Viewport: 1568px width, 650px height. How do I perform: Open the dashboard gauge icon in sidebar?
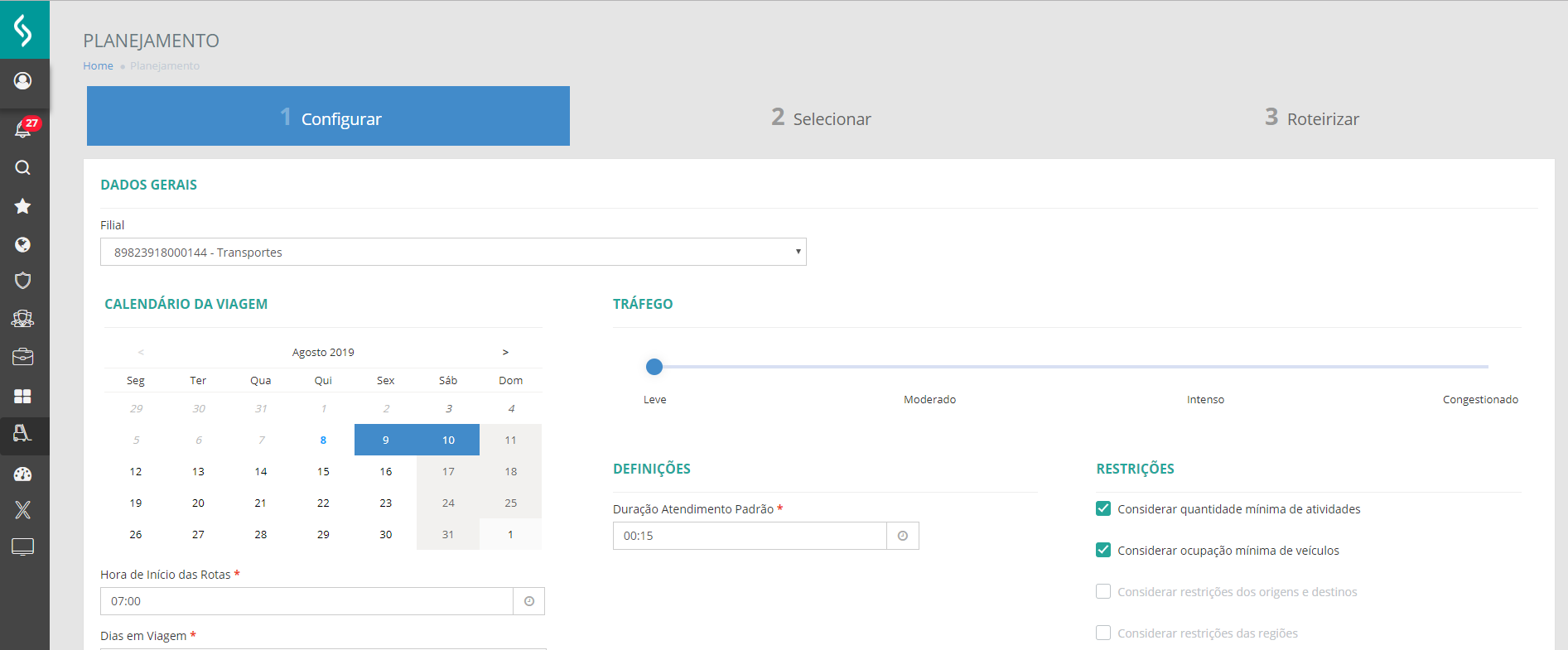(x=23, y=474)
